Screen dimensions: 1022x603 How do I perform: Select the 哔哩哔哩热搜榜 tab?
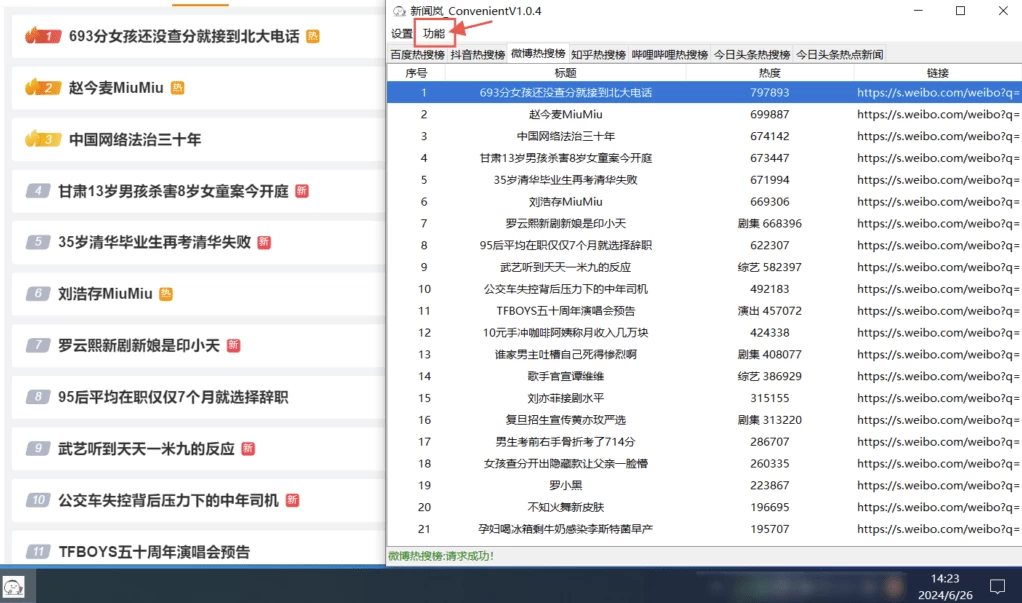[670, 55]
